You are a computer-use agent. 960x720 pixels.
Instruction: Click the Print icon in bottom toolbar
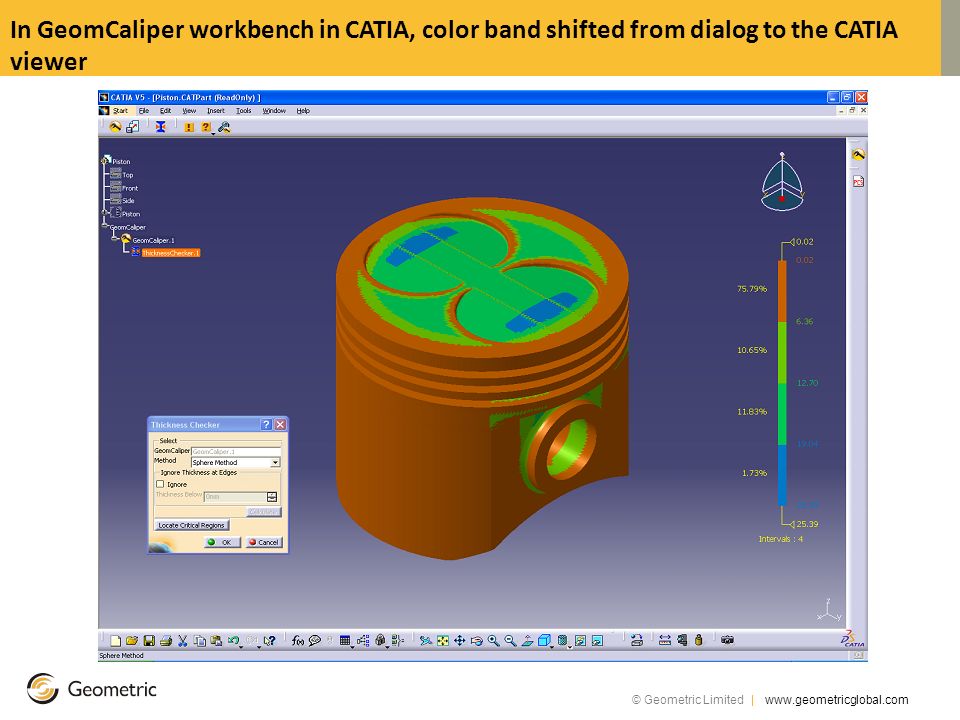165,640
